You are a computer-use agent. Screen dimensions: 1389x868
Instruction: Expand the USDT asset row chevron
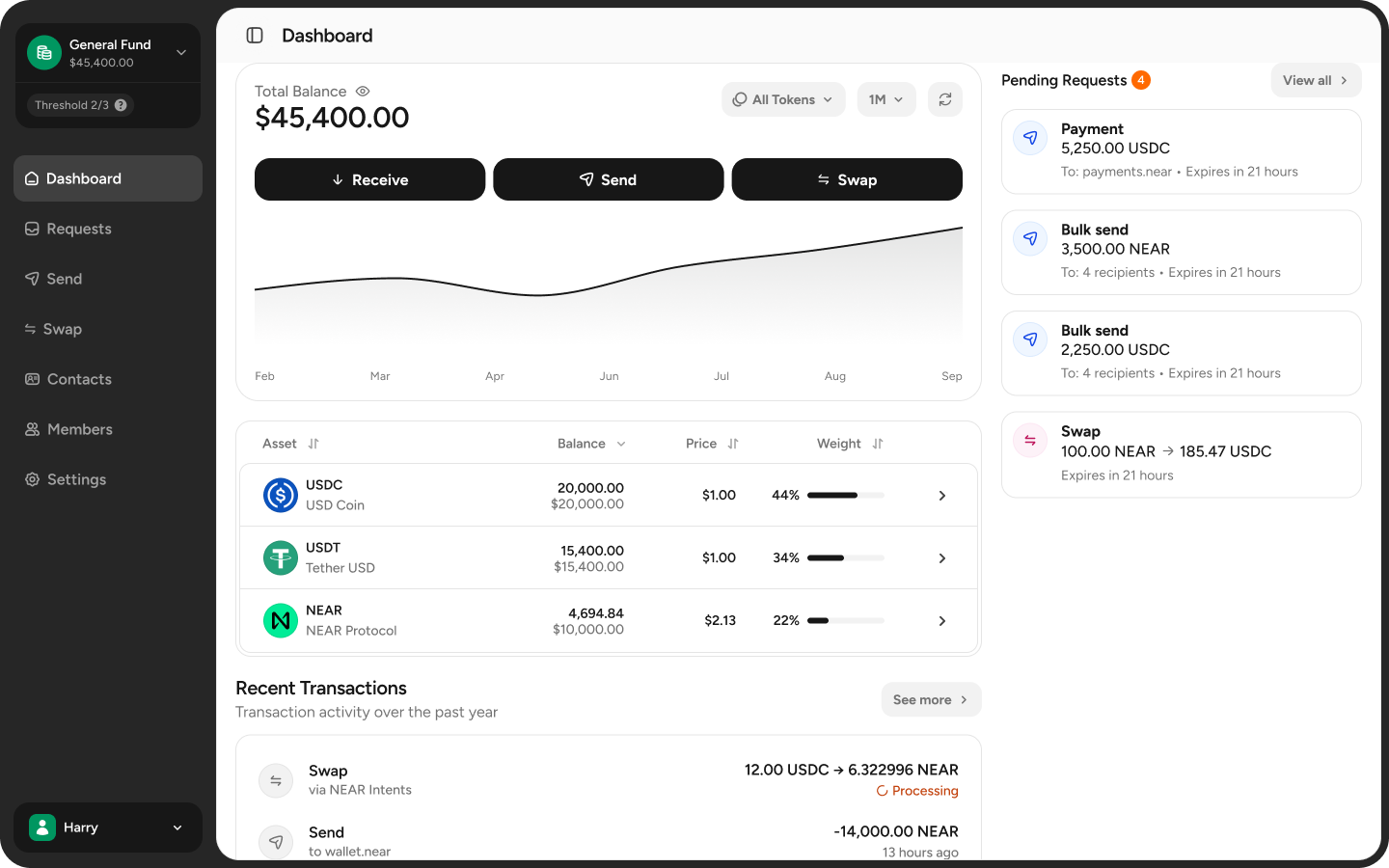pos(942,558)
